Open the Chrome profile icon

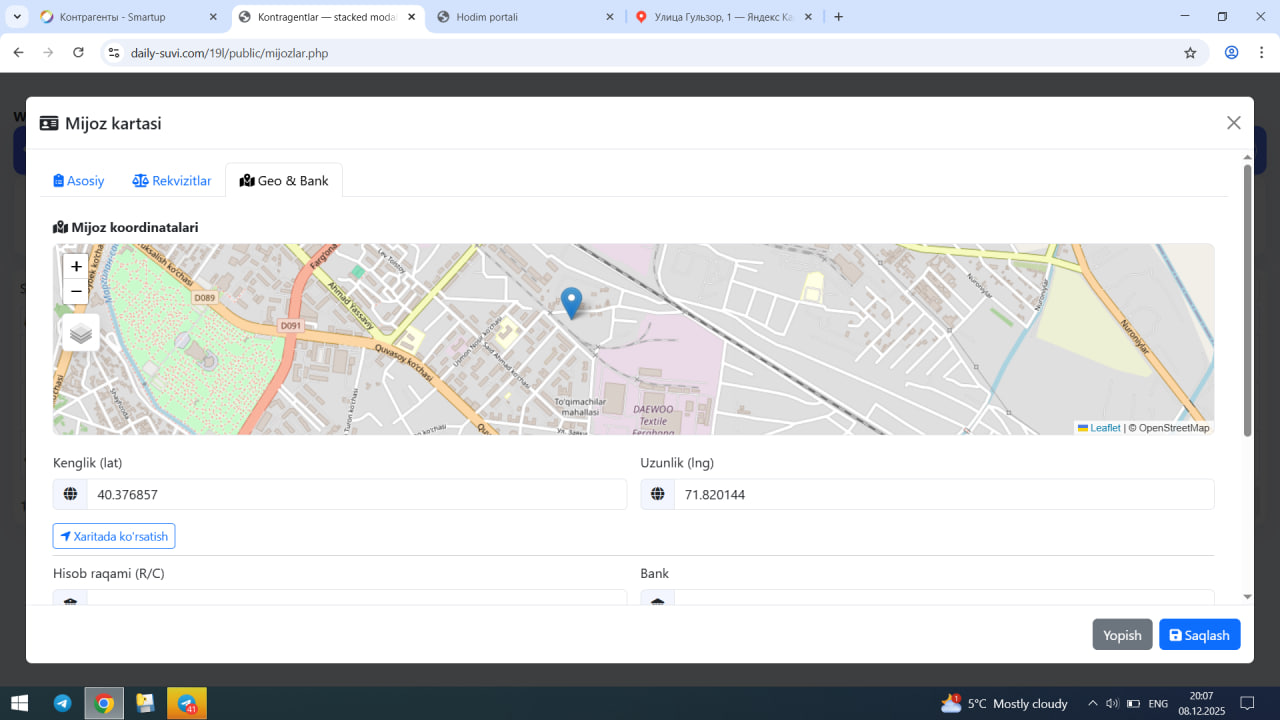[1232, 53]
